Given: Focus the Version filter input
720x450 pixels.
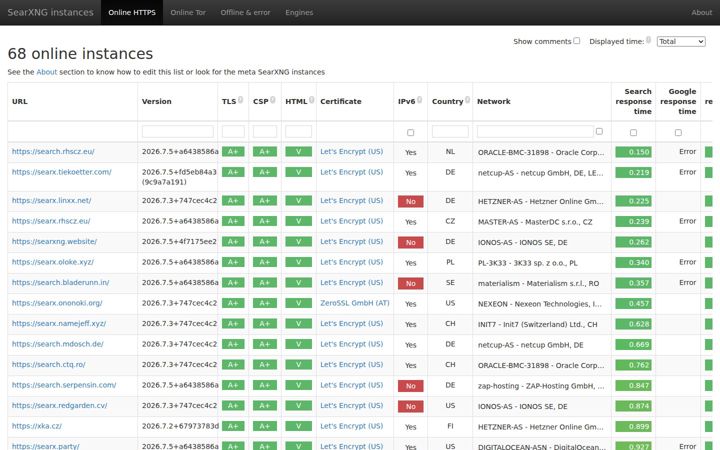Looking at the screenshot, I should [178, 132].
